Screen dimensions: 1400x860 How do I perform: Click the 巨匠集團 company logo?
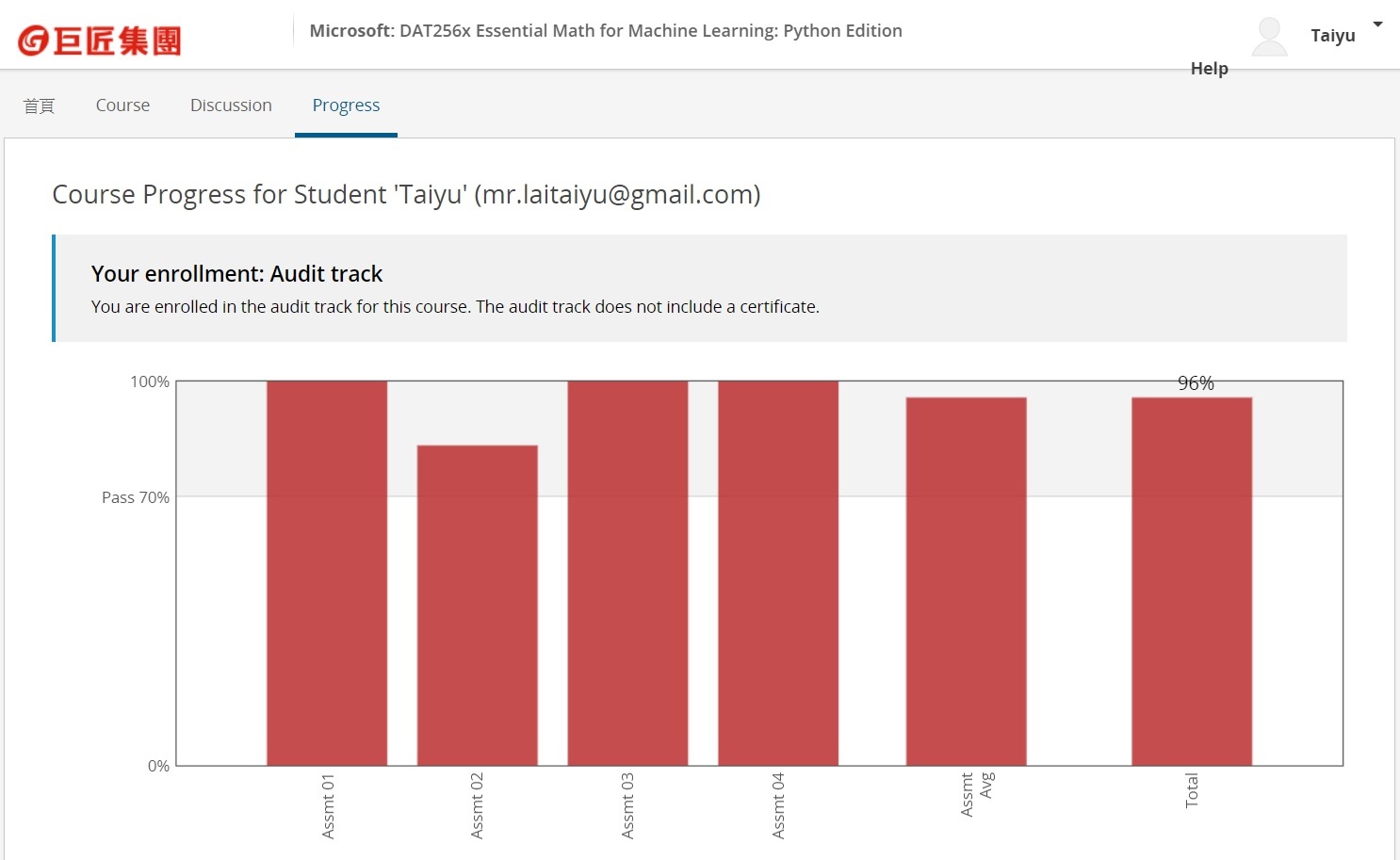point(97,38)
